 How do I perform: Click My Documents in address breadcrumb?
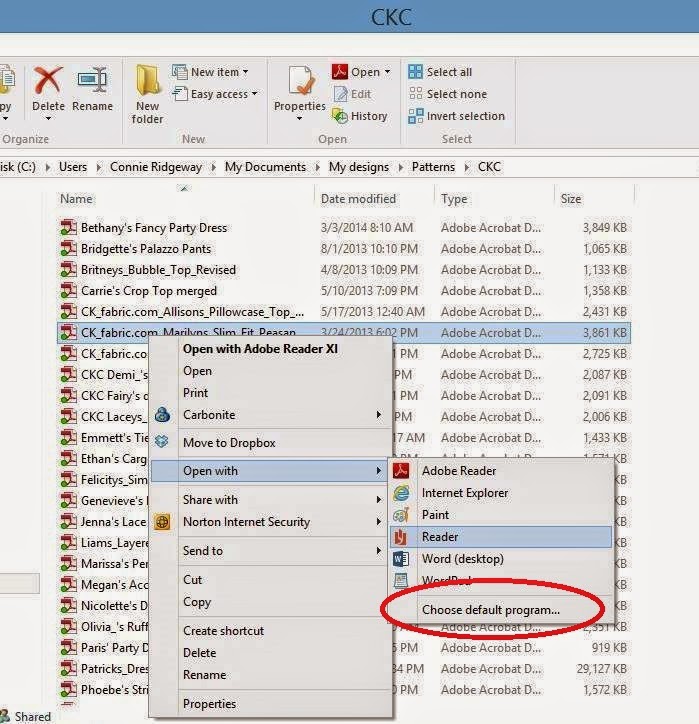tap(265, 167)
